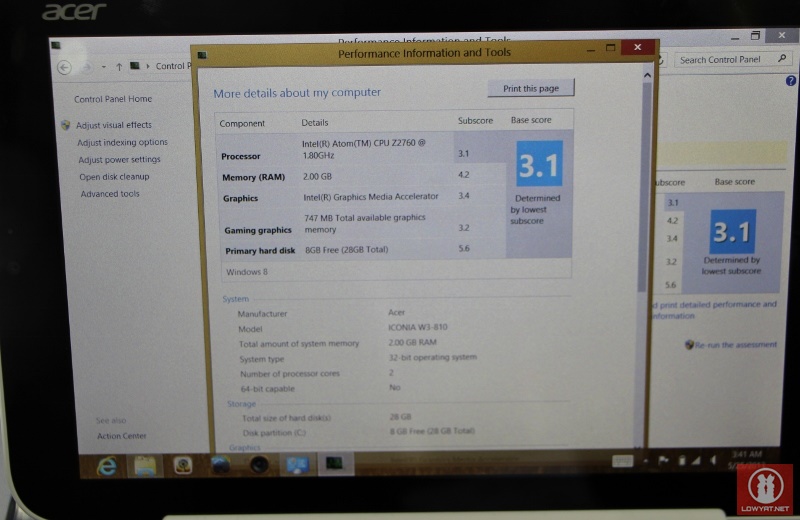Image resolution: width=800 pixels, height=520 pixels.
Task: Click the More details about my computer heading
Action: [297, 93]
